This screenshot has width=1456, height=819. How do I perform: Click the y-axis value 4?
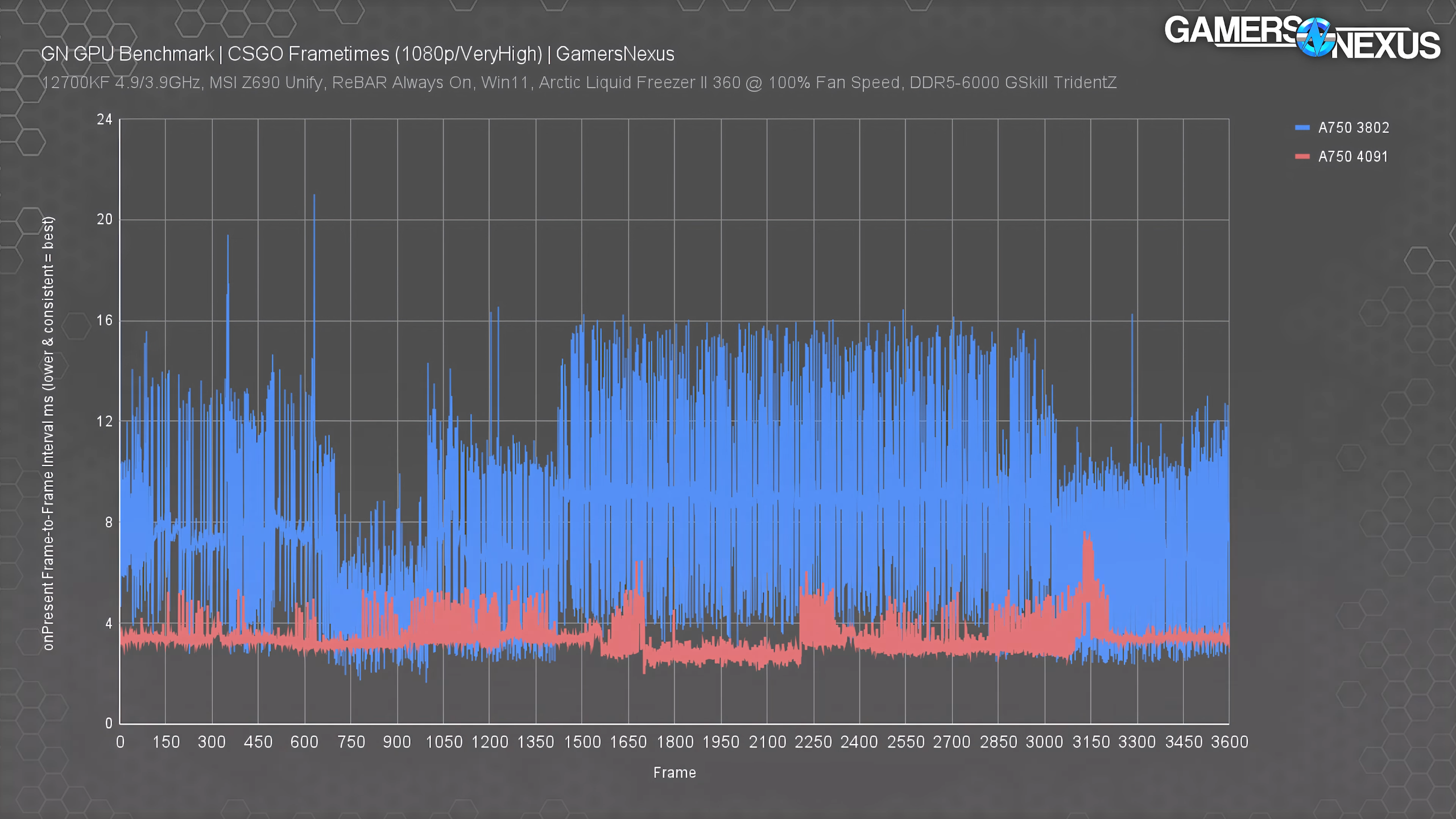point(109,623)
